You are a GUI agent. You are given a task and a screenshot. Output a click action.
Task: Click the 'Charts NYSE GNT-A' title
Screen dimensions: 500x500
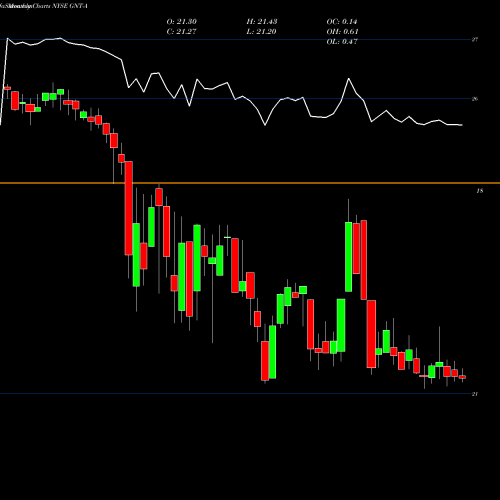pyautogui.click(x=60, y=6)
